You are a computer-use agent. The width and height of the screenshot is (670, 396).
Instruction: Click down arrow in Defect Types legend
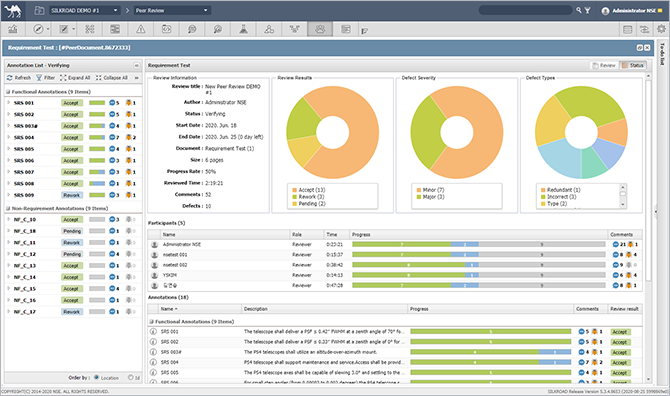[x=623, y=205]
